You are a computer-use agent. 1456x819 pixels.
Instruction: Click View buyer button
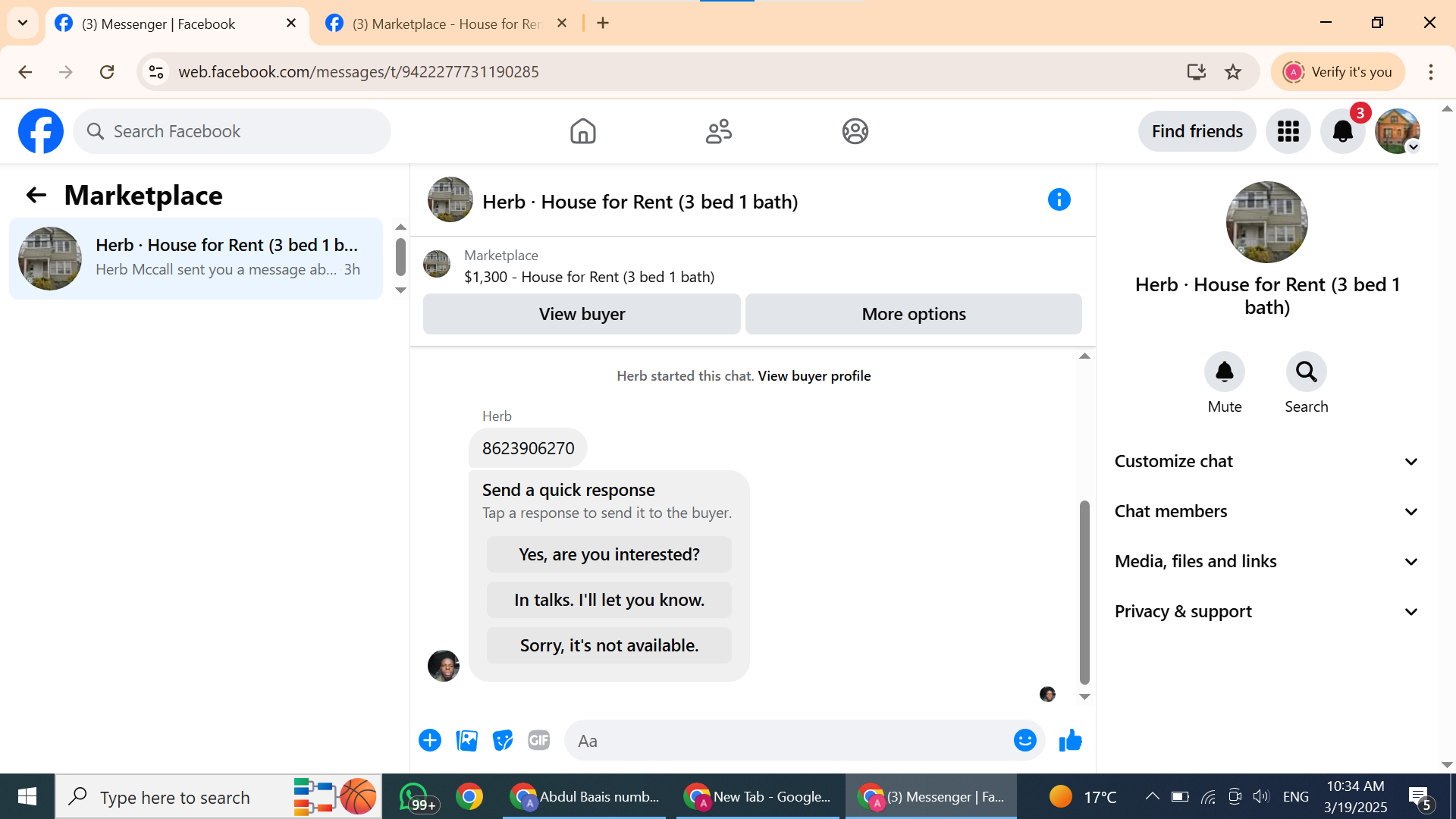pyautogui.click(x=582, y=314)
